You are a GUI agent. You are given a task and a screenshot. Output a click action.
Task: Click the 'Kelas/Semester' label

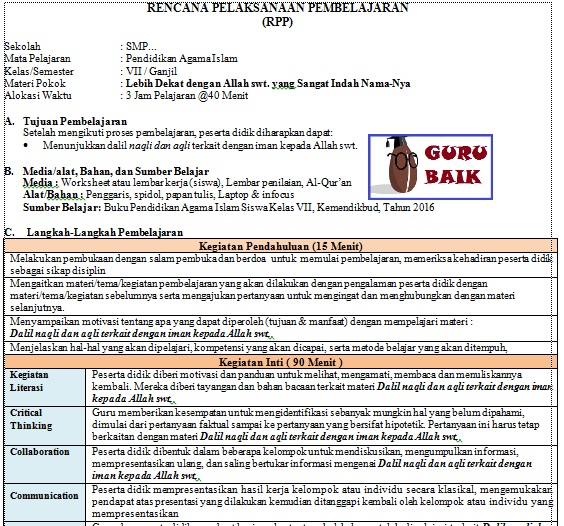pos(39,71)
